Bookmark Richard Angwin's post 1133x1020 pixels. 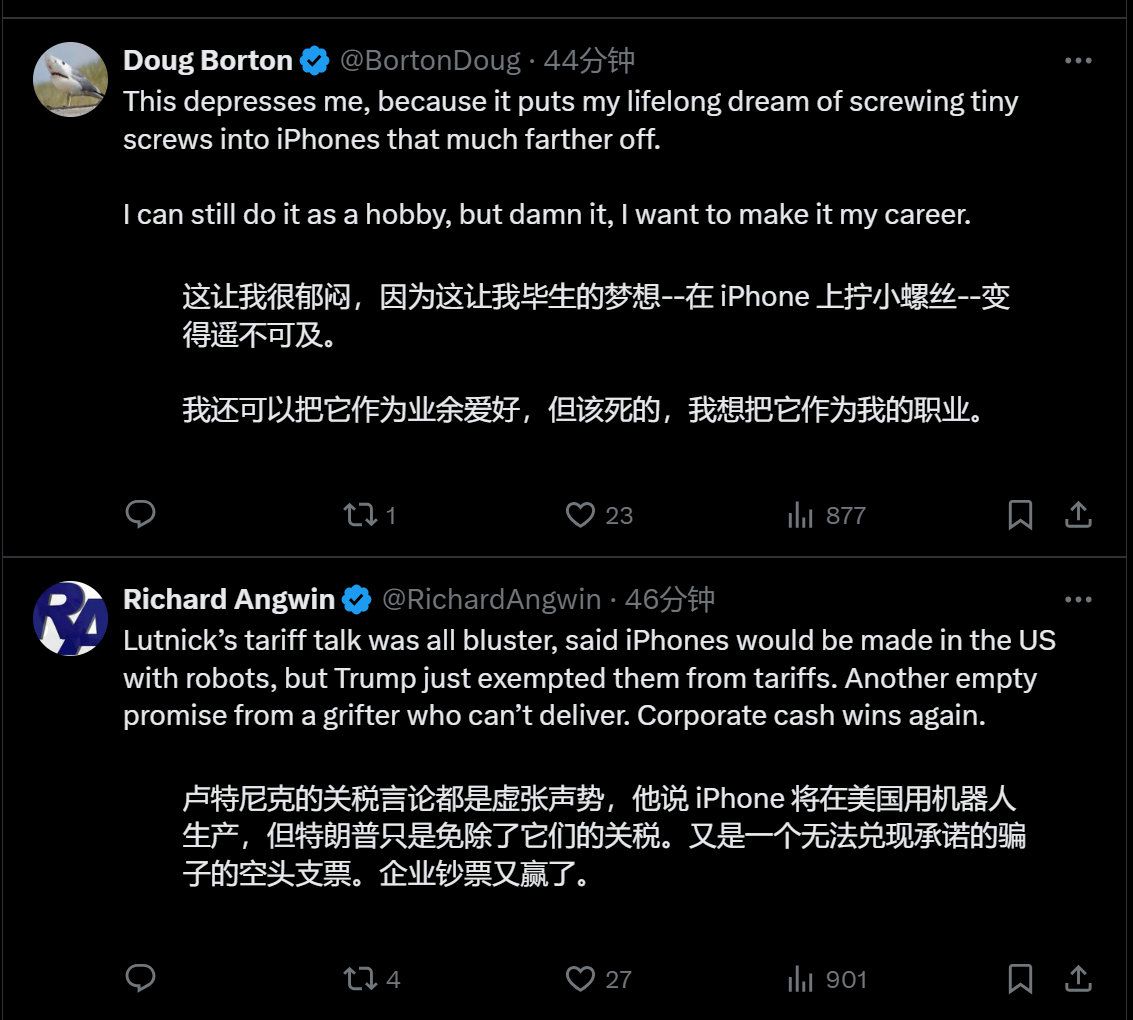pyautogui.click(x=1020, y=979)
